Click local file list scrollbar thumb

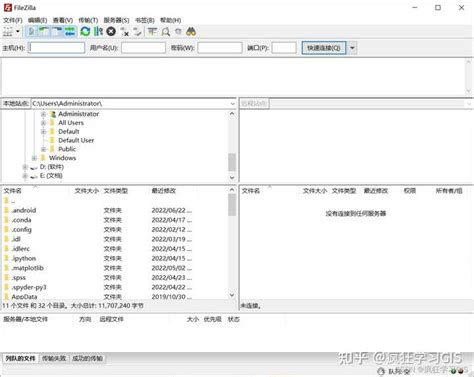[x=232, y=205]
